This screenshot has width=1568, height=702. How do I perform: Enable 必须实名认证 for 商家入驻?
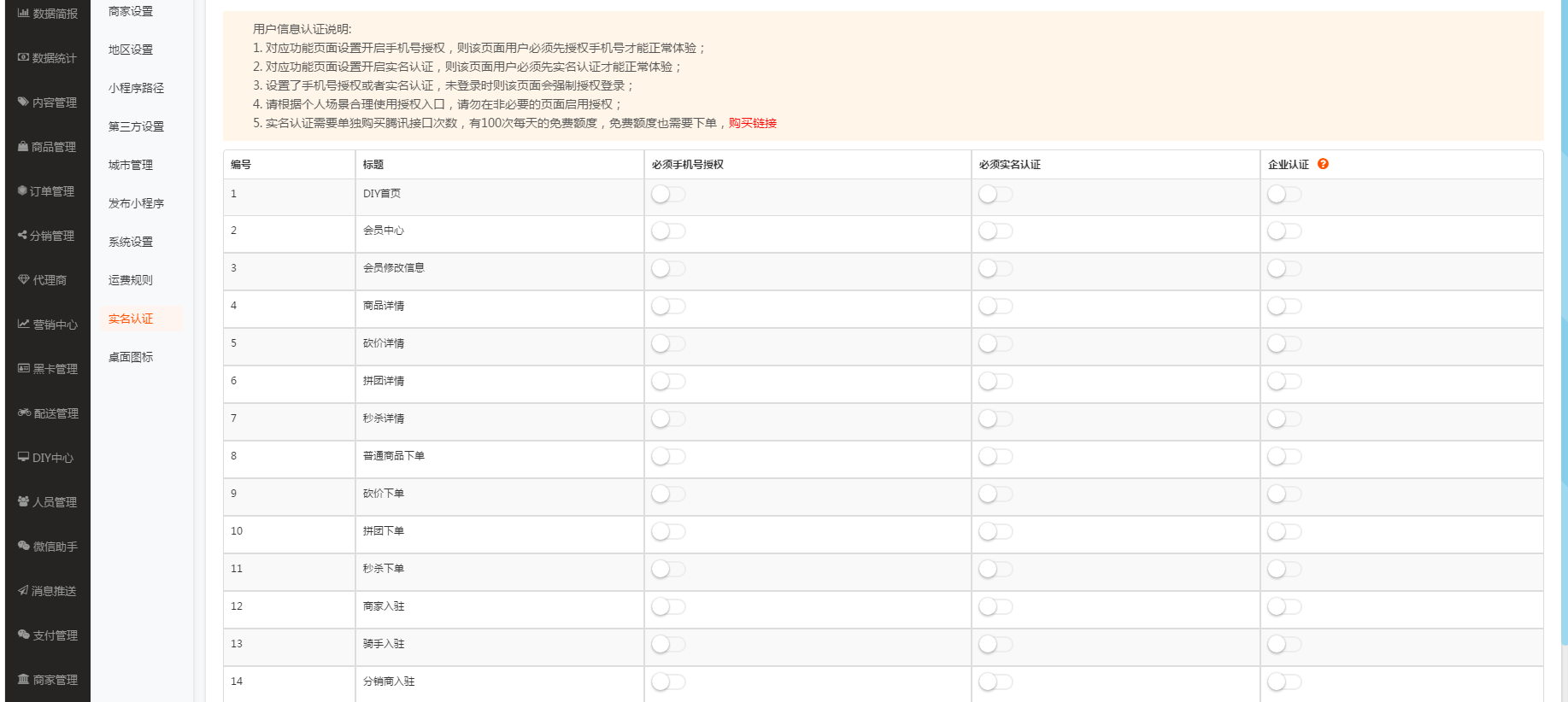995,607
